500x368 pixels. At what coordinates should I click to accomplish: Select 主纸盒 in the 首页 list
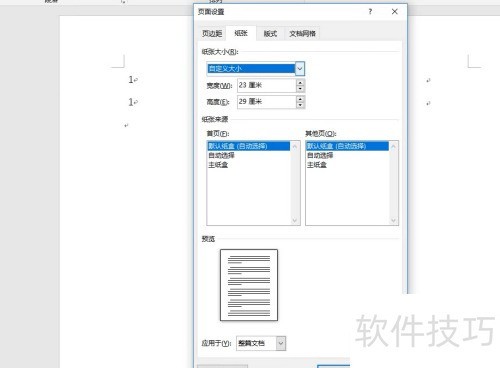(x=249, y=165)
